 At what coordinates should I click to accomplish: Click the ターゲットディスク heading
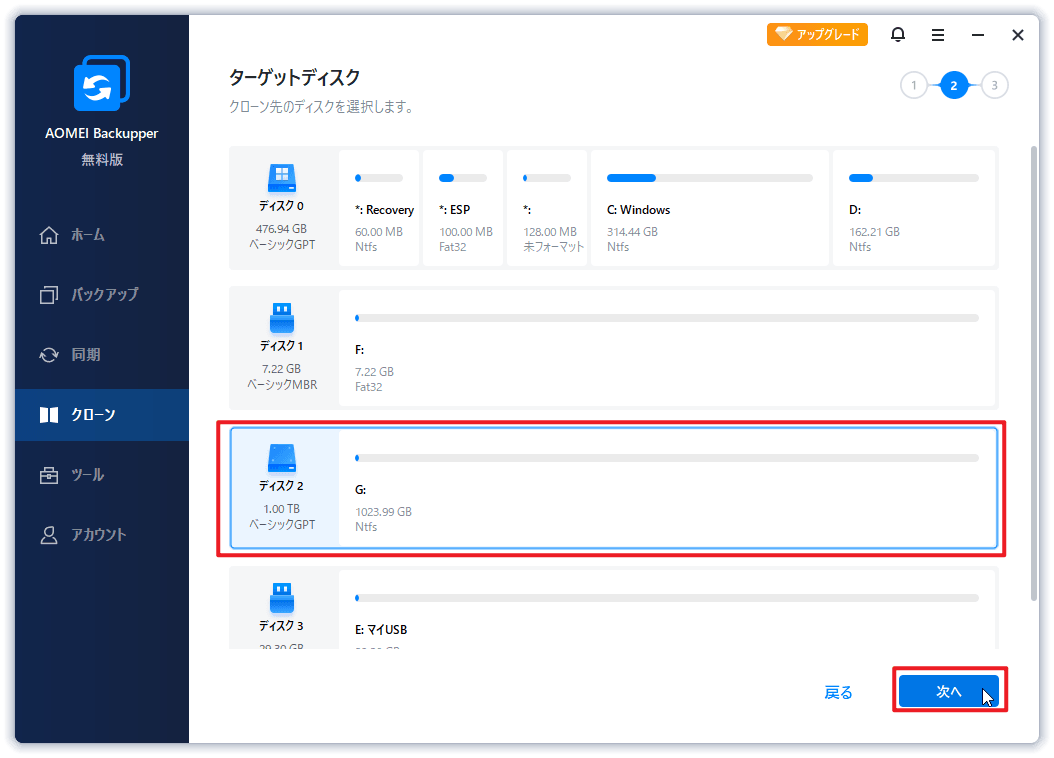pos(294,78)
